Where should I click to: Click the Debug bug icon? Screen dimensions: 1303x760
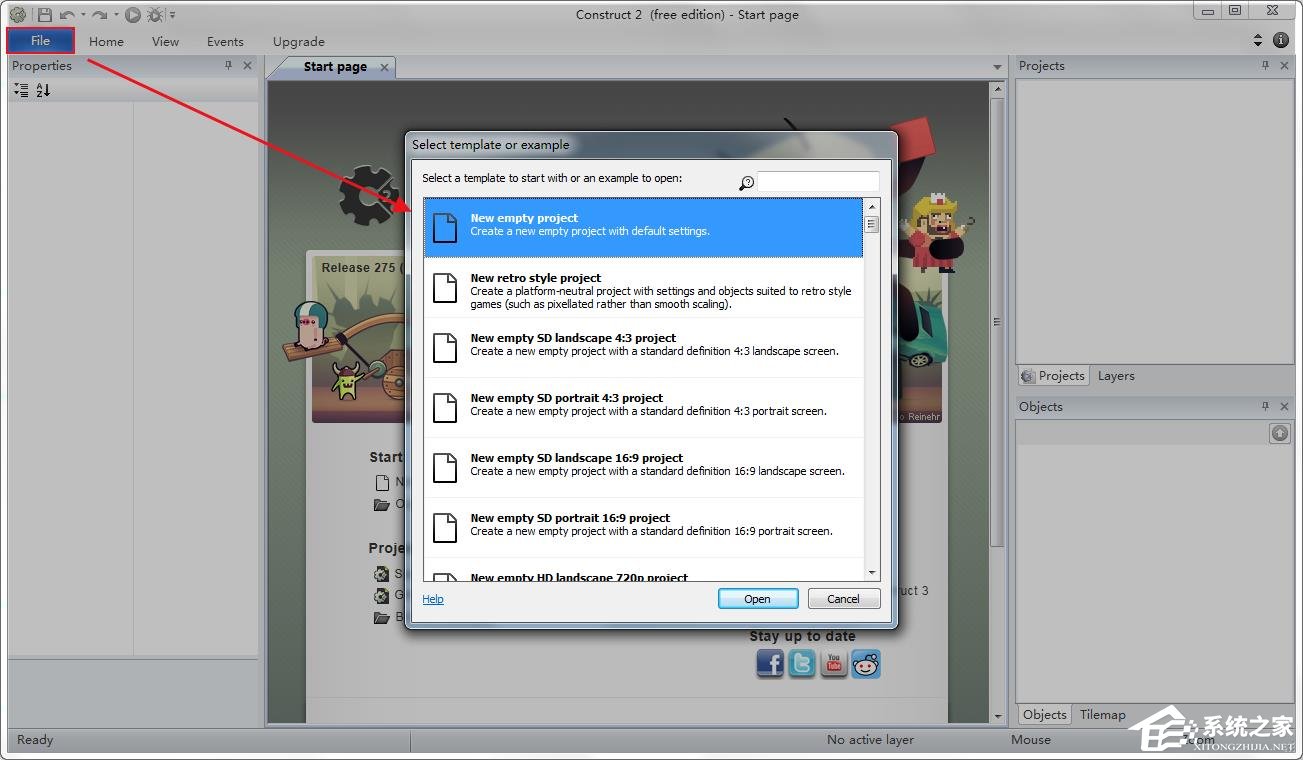[155, 15]
